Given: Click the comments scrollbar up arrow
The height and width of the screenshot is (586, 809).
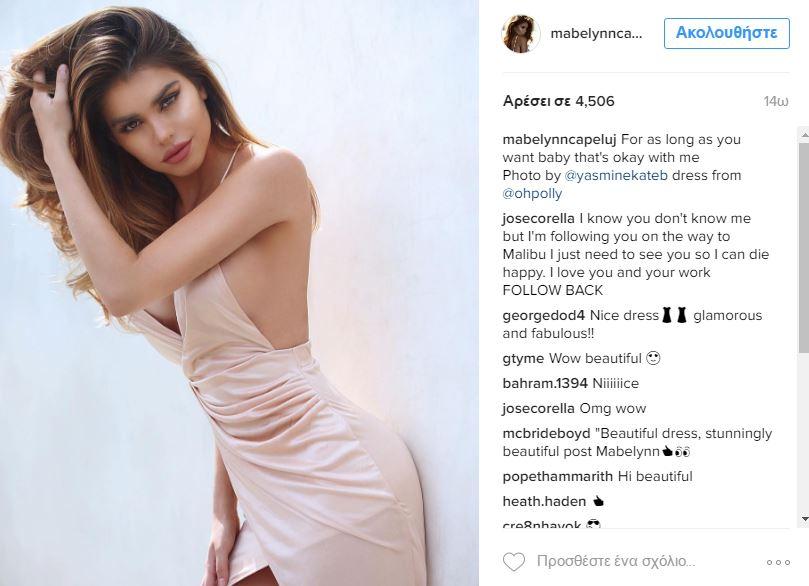Looking at the screenshot, I should tap(804, 135).
